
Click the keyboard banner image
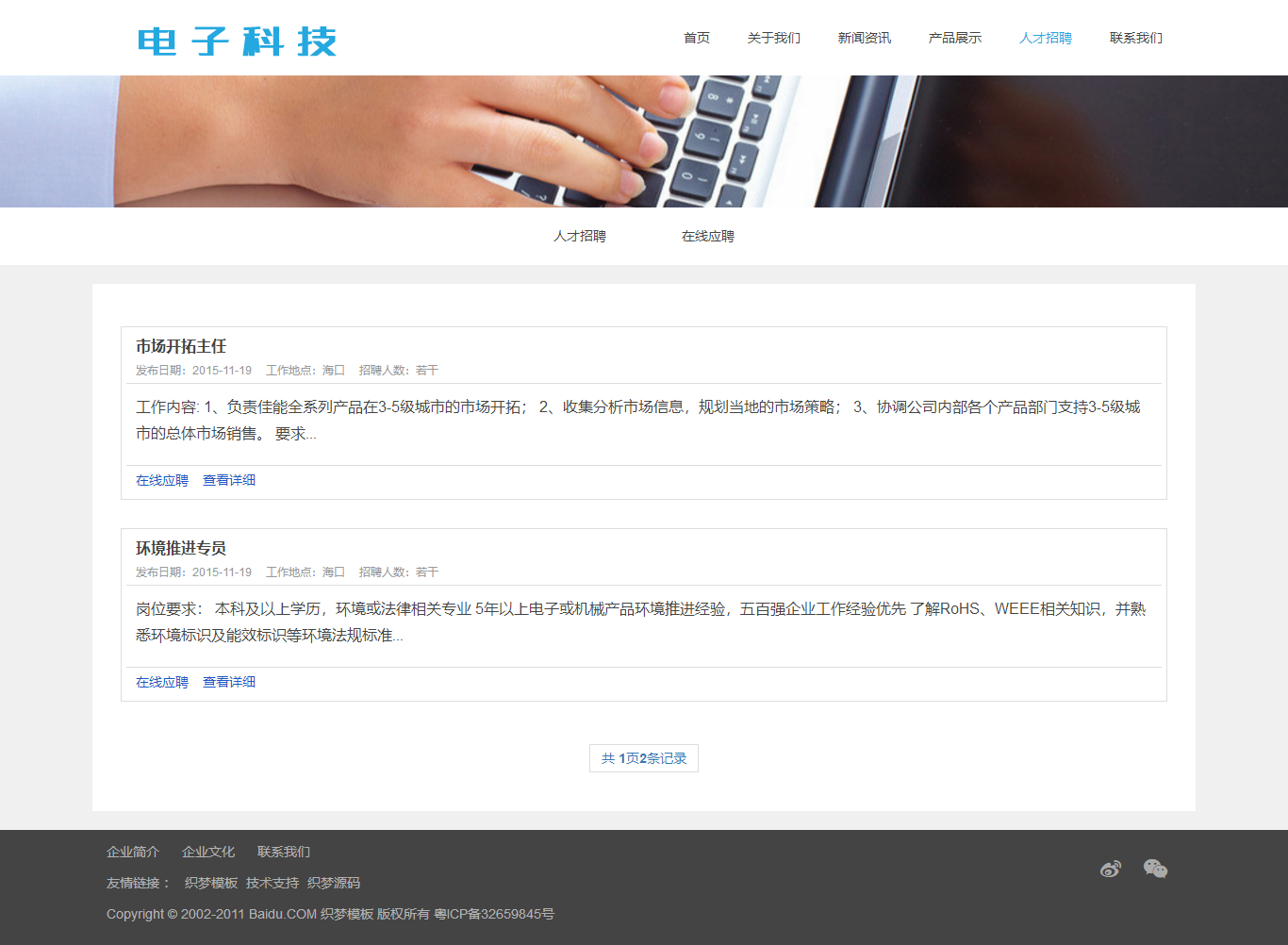click(644, 141)
